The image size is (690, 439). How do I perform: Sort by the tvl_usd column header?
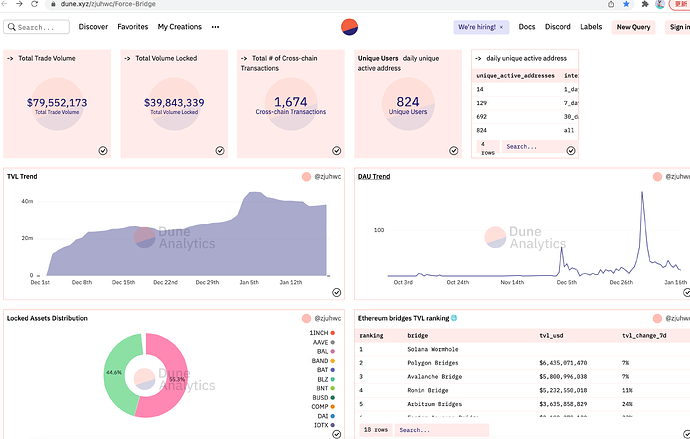[551, 336]
